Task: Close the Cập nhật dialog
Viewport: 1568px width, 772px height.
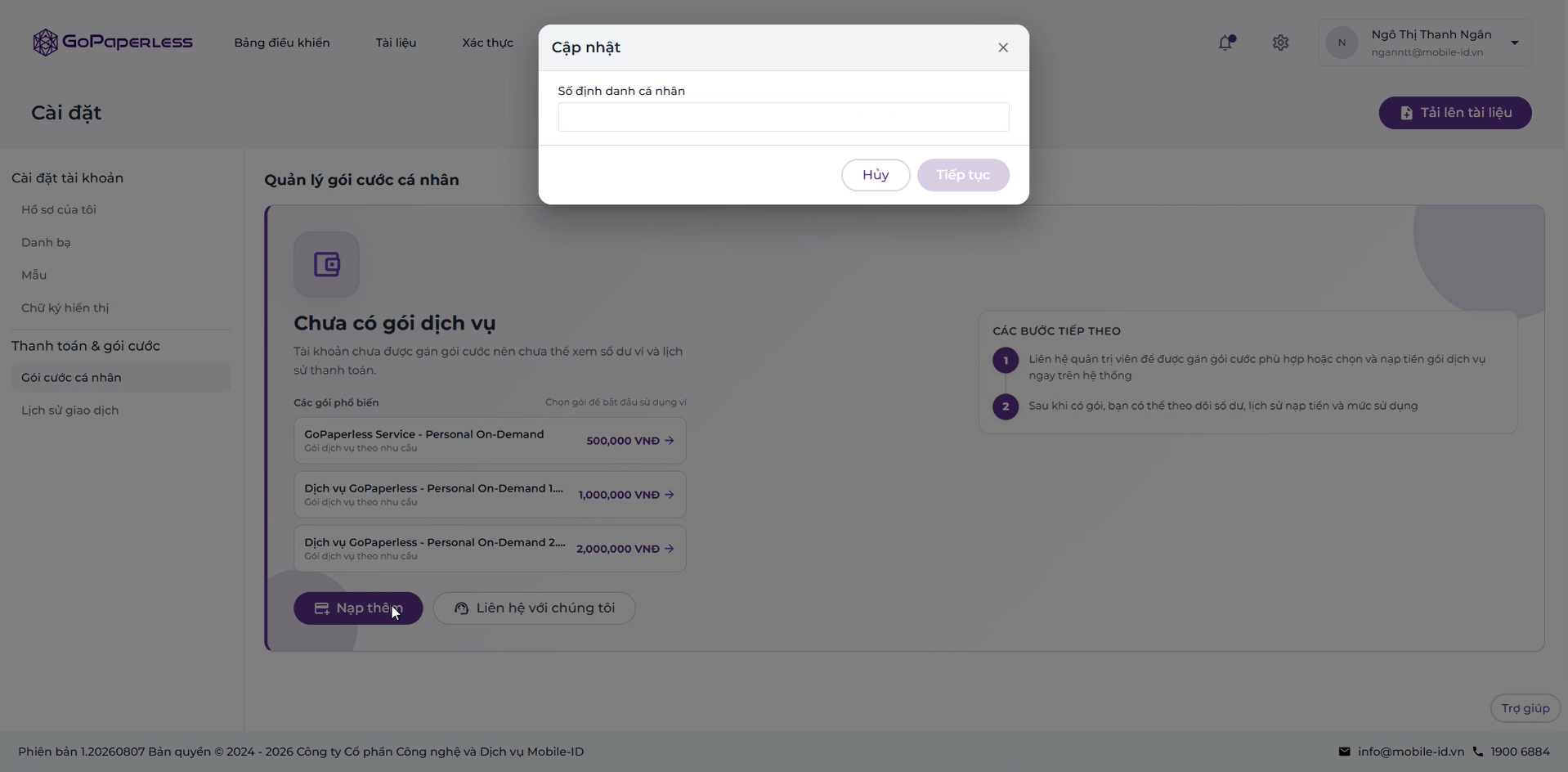Action: [1003, 47]
